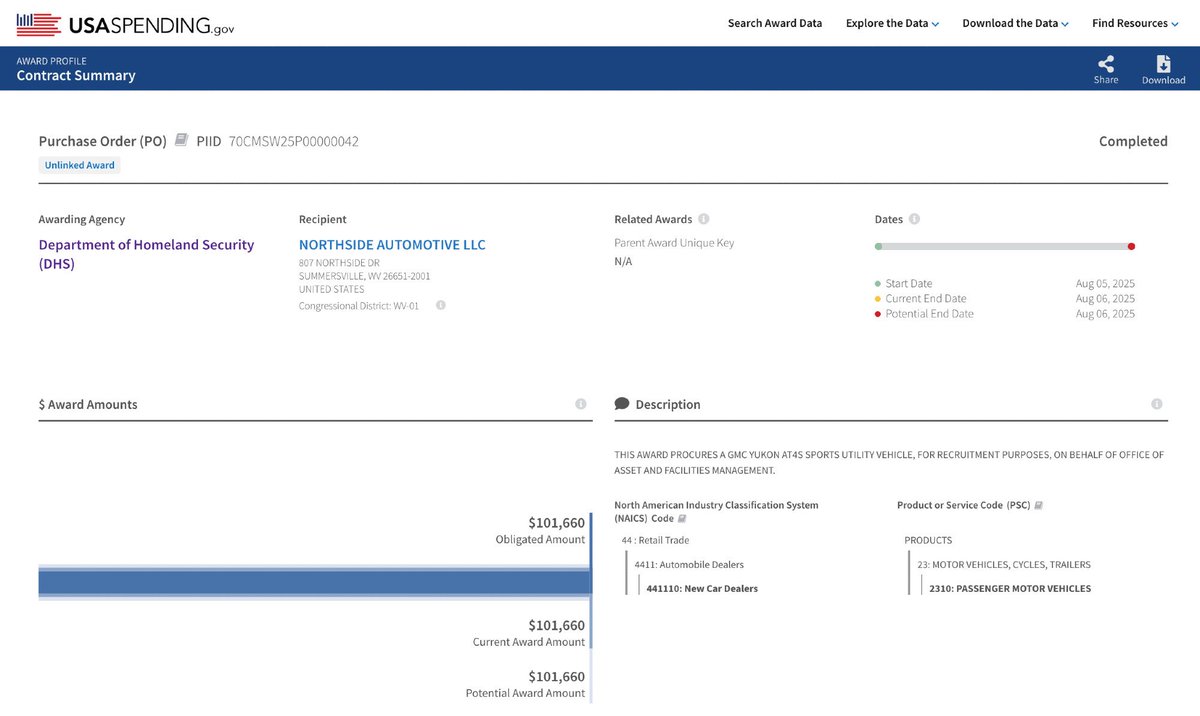Click the Unlinked Award tag

tap(80, 165)
